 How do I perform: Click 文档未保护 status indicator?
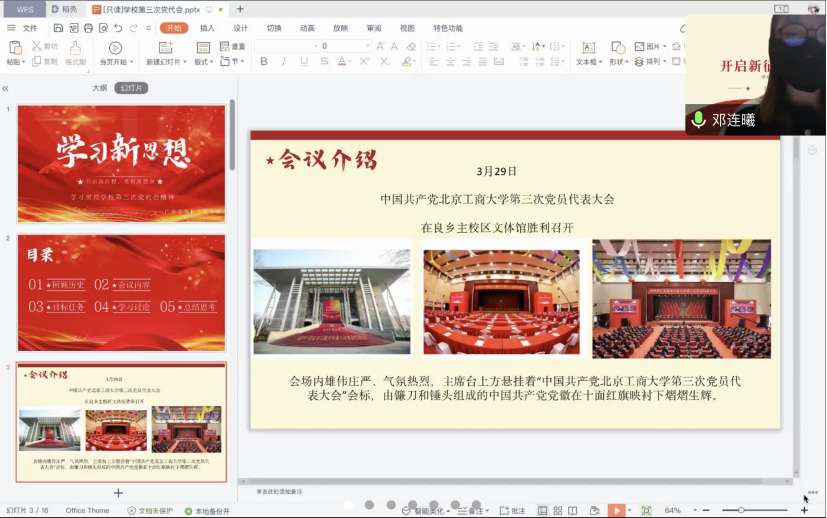point(150,511)
